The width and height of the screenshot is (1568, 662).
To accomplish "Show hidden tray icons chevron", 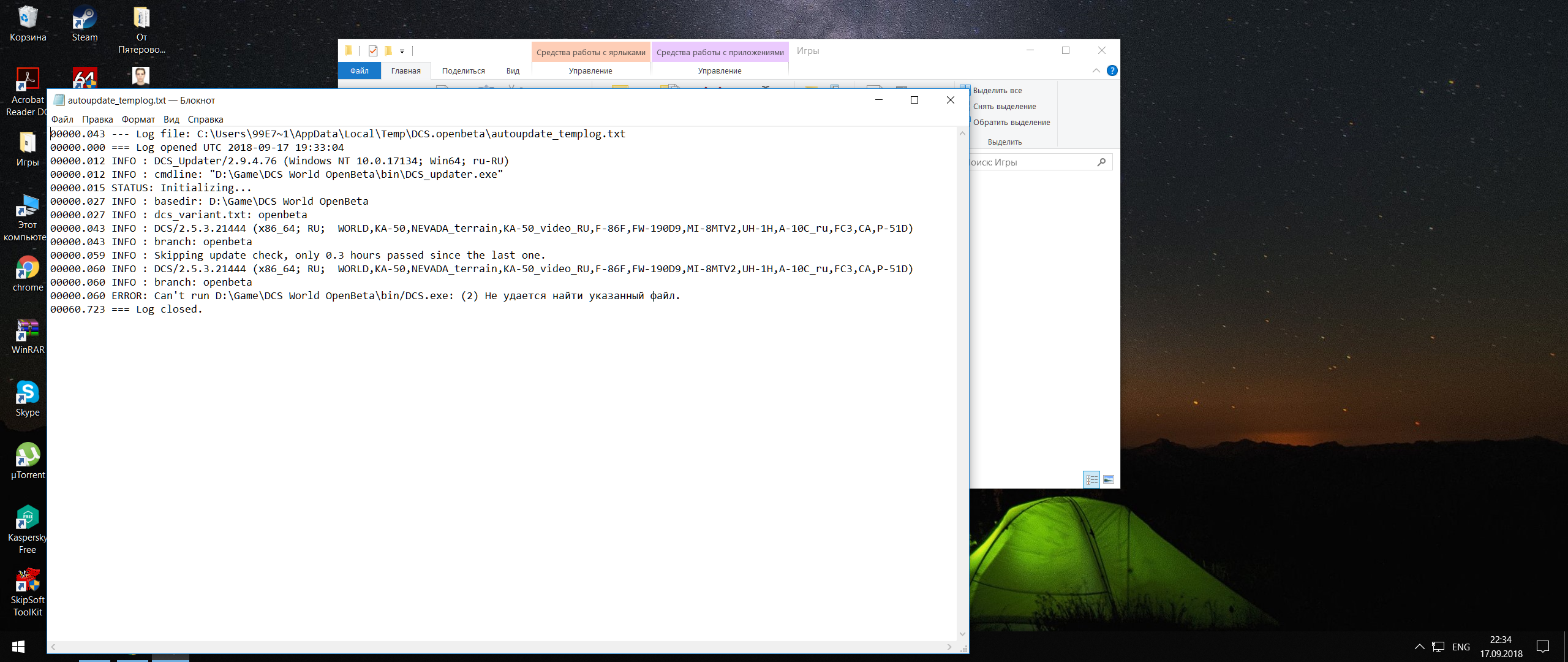I will [1420, 647].
